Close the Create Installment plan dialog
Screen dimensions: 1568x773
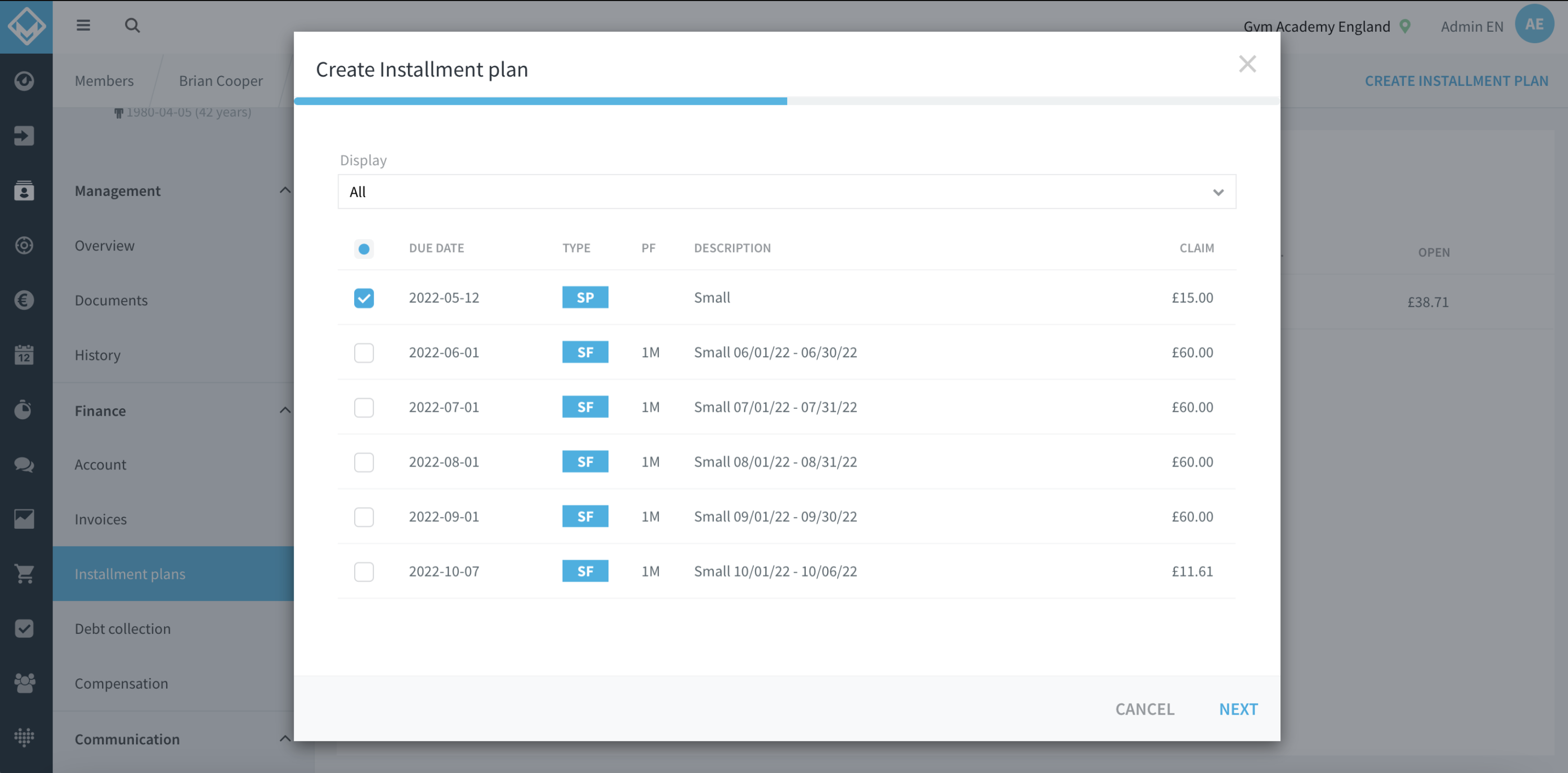click(1247, 64)
